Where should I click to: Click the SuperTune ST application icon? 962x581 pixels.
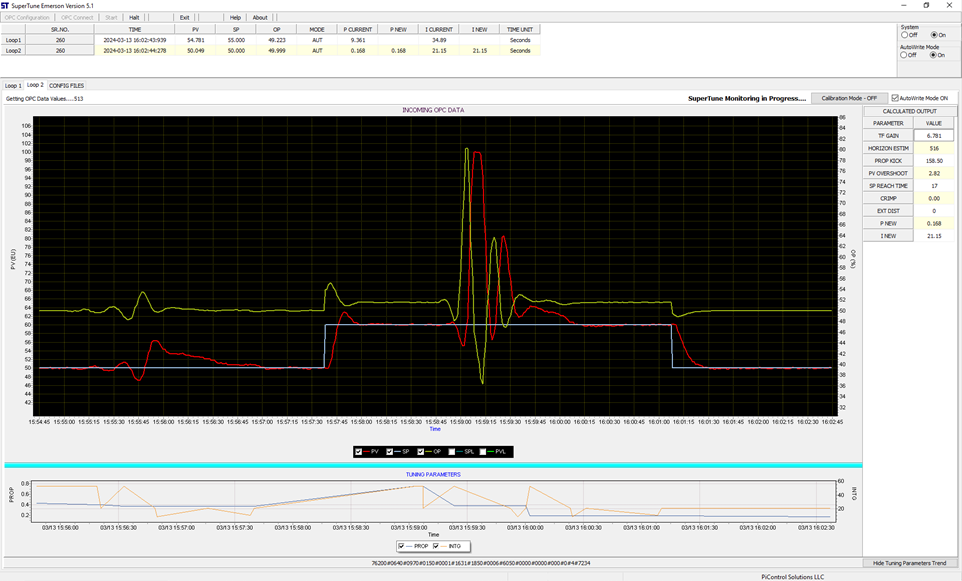point(6,5)
